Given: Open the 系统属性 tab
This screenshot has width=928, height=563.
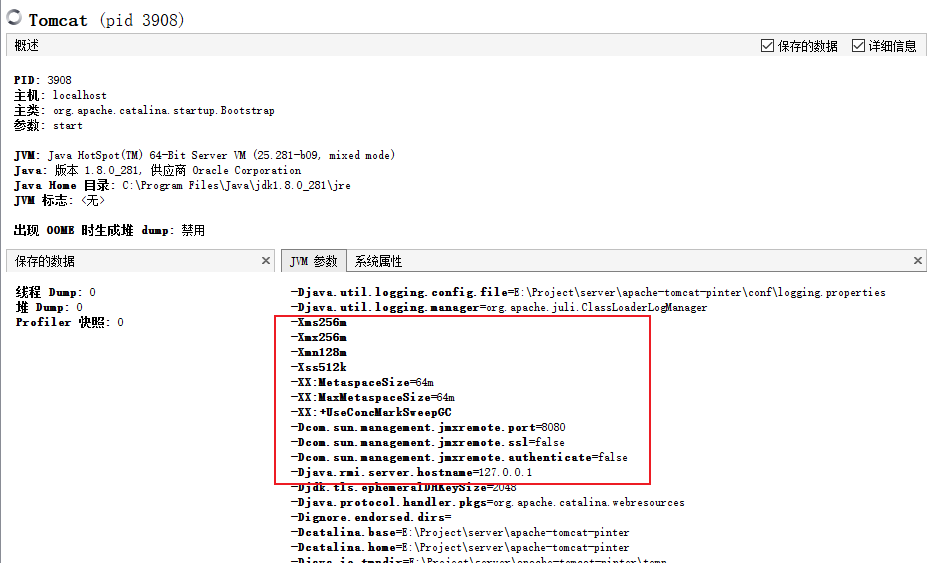Looking at the screenshot, I should coord(378,261).
